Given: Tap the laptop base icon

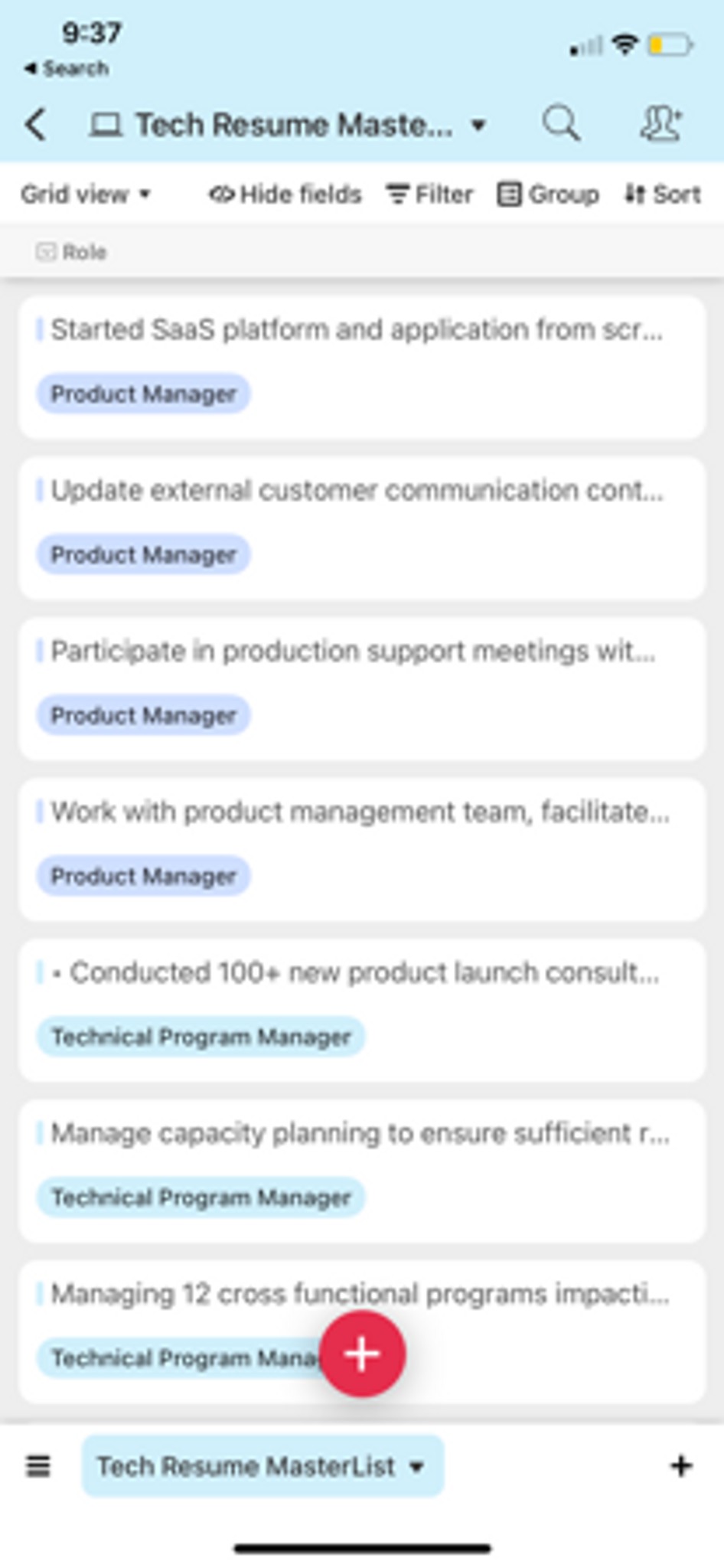Looking at the screenshot, I should [x=106, y=125].
